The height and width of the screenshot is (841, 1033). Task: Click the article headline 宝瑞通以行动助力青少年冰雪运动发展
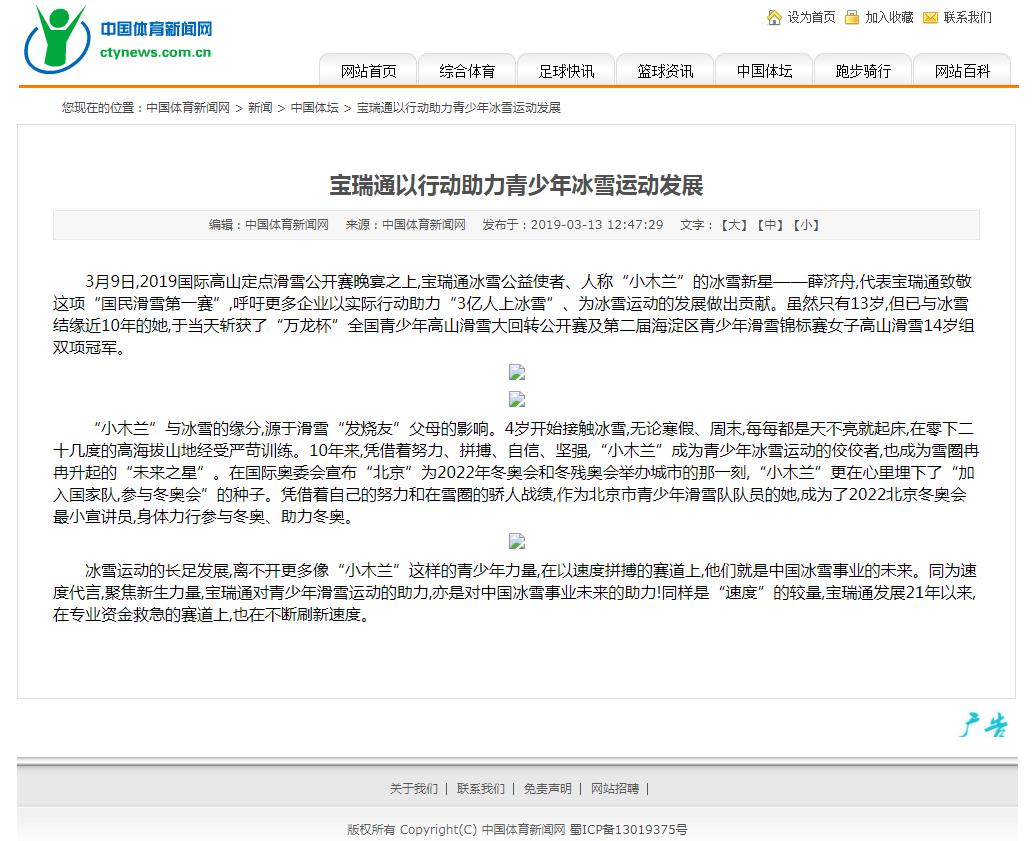pos(516,186)
